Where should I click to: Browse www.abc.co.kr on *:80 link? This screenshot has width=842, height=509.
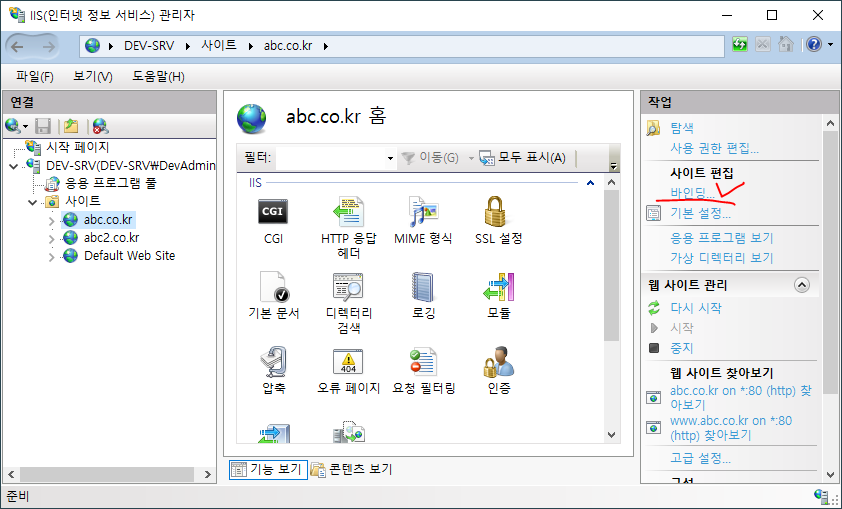731,428
